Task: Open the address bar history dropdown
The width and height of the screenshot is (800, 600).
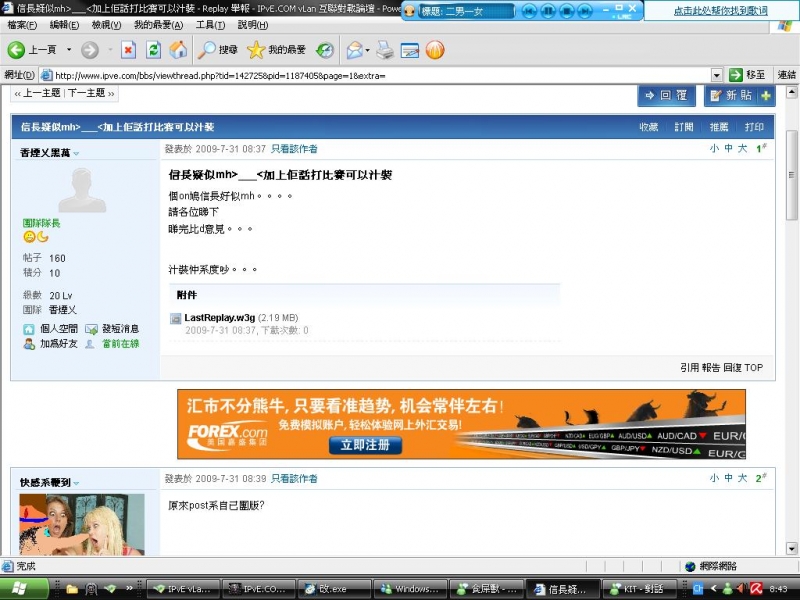Action: [x=718, y=73]
